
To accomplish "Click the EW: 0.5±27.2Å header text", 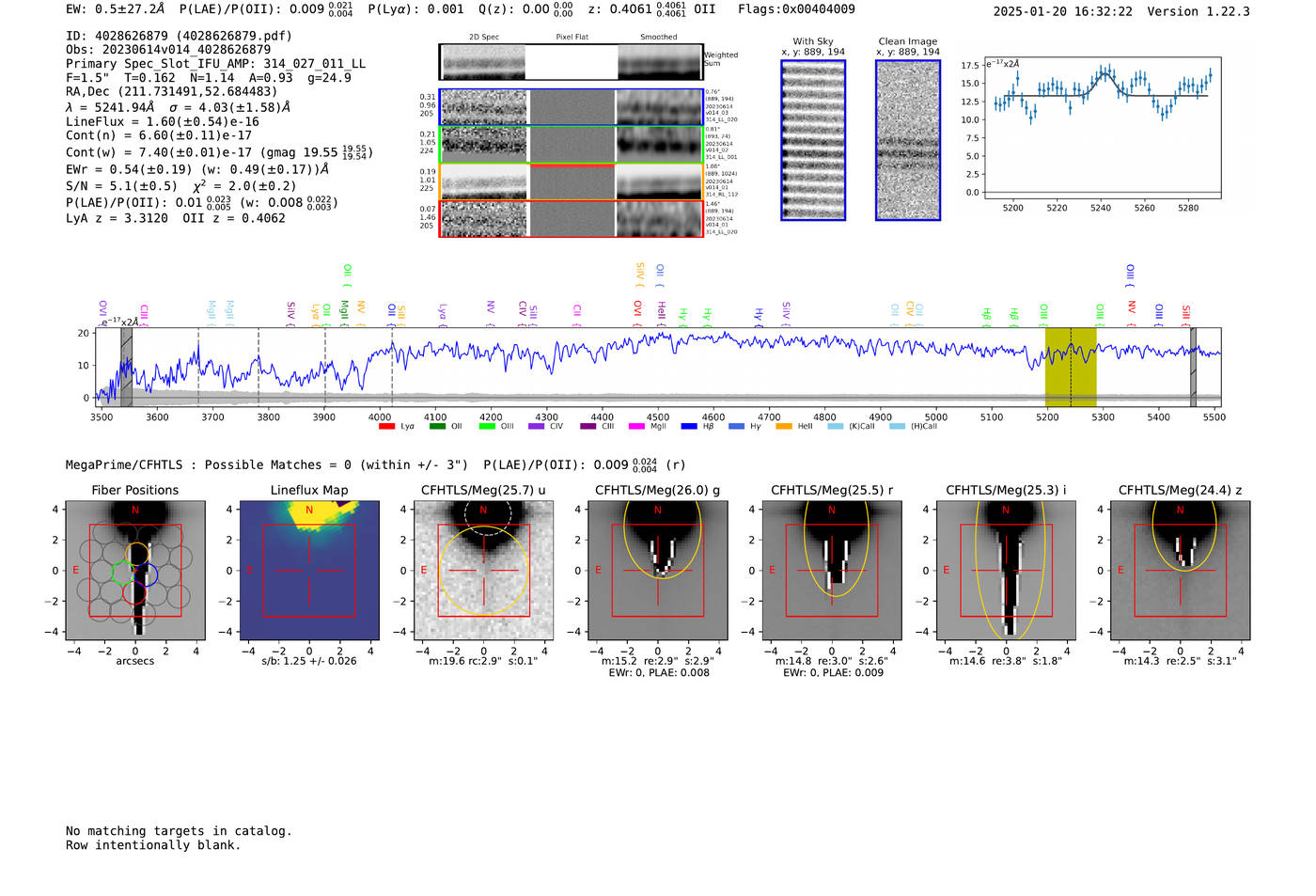I will 115,9.
